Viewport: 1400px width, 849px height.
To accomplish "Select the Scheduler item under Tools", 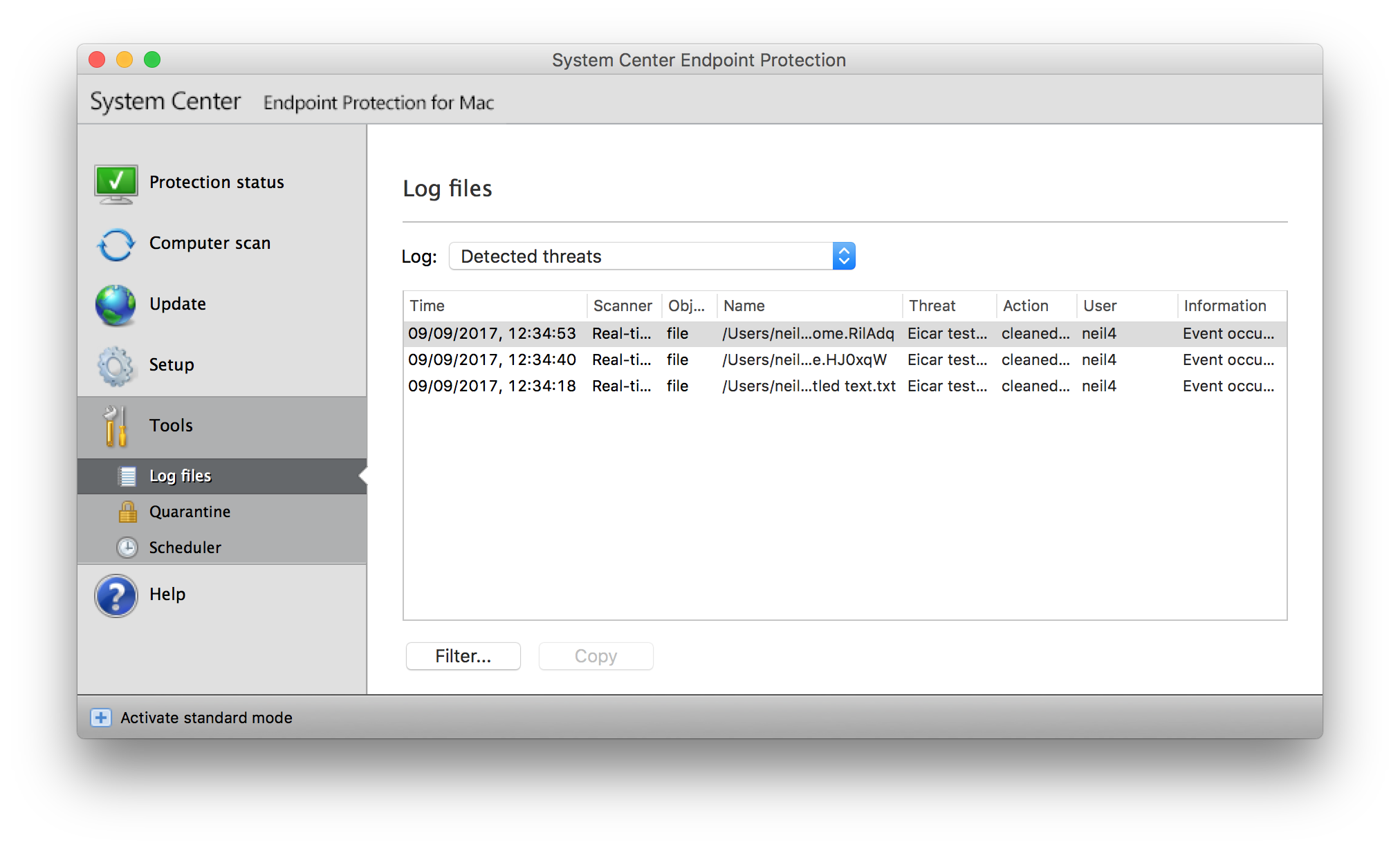I will click(185, 548).
